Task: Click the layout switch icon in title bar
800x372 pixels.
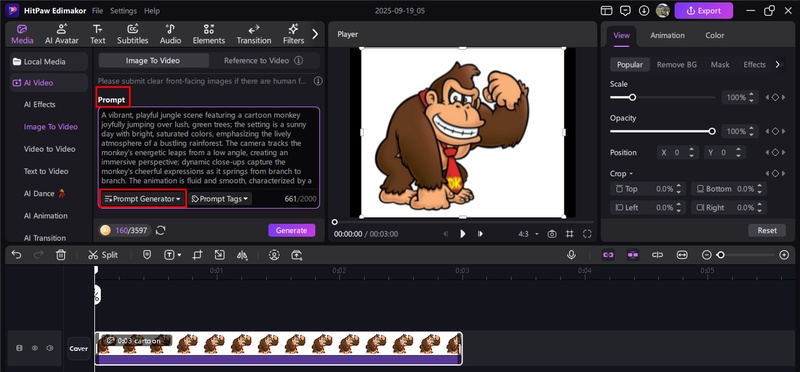Action: [606, 10]
